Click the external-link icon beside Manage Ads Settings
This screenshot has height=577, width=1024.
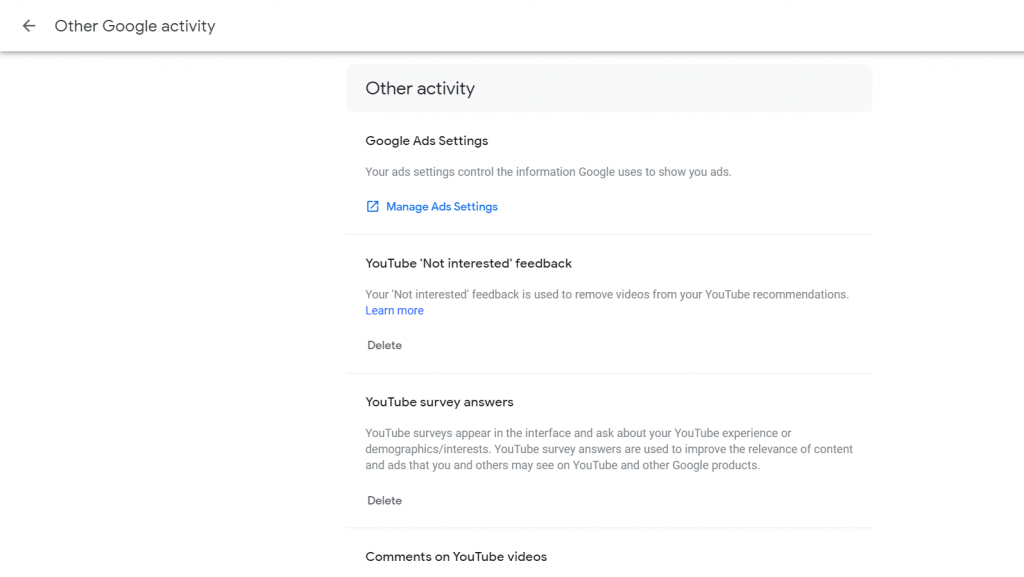click(372, 207)
